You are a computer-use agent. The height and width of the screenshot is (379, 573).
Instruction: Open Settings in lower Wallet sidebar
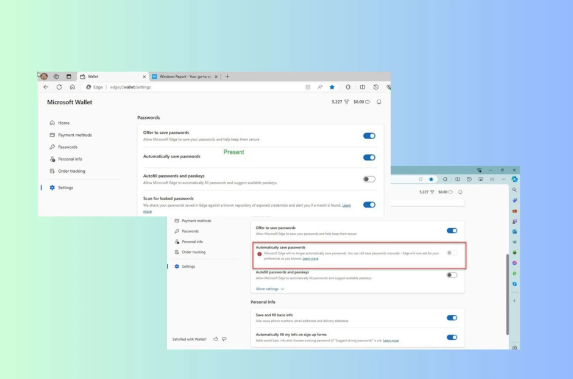click(185, 266)
